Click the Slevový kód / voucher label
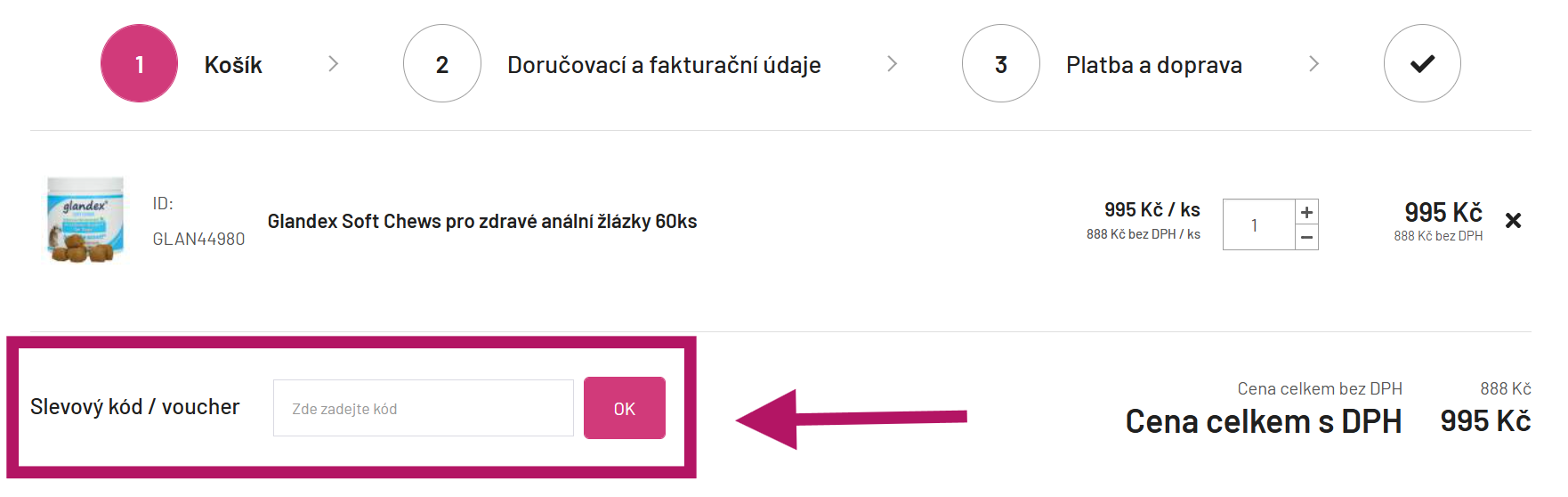 pos(134,407)
